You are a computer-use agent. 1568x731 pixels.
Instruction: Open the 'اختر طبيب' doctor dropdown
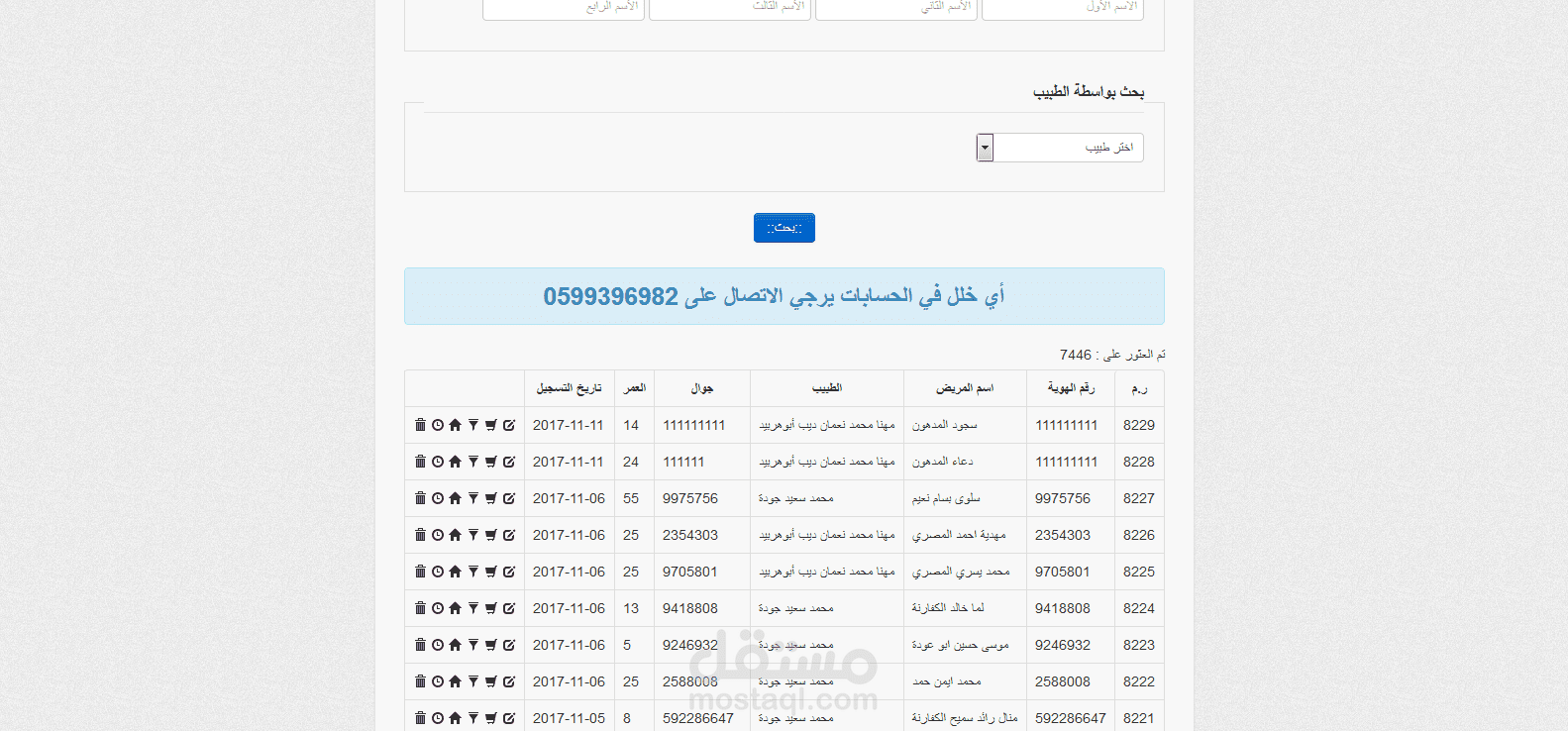(x=1060, y=148)
